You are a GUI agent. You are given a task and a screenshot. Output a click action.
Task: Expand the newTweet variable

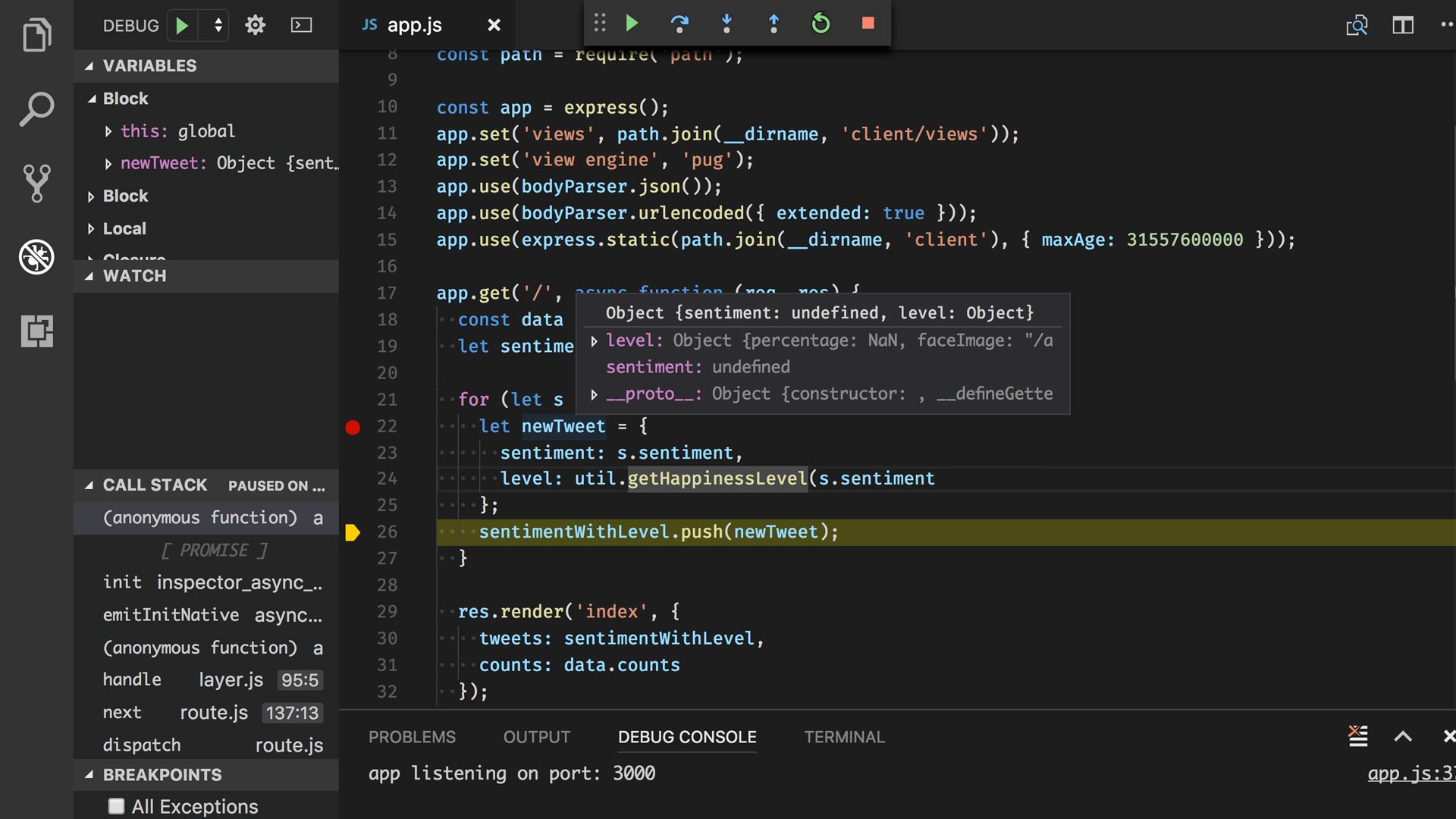click(x=108, y=164)
